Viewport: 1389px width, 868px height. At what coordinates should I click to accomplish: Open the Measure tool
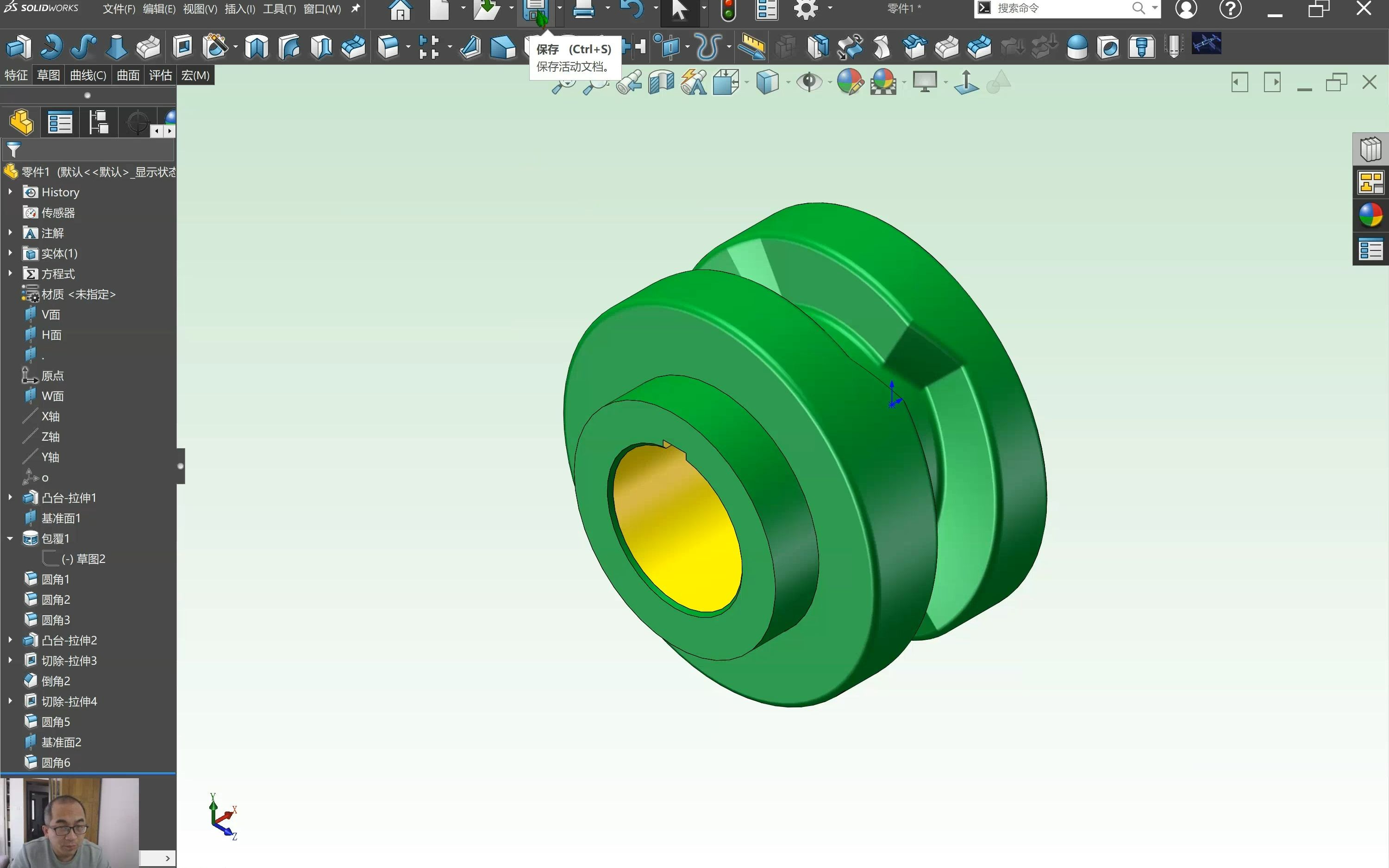(x=751, y=46)
